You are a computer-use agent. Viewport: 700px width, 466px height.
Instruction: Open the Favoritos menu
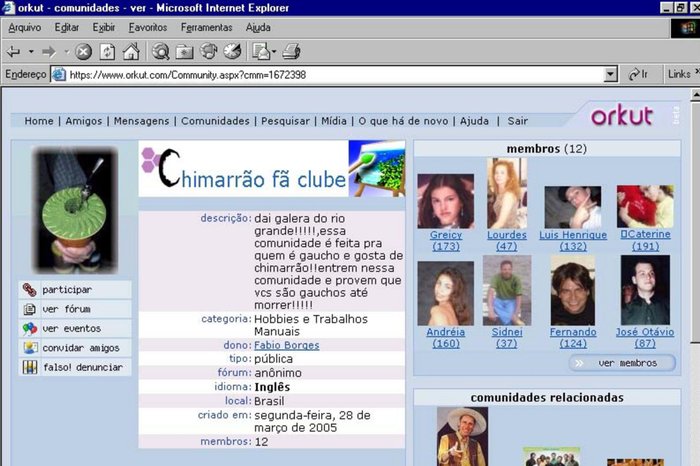tap(148, 27)
